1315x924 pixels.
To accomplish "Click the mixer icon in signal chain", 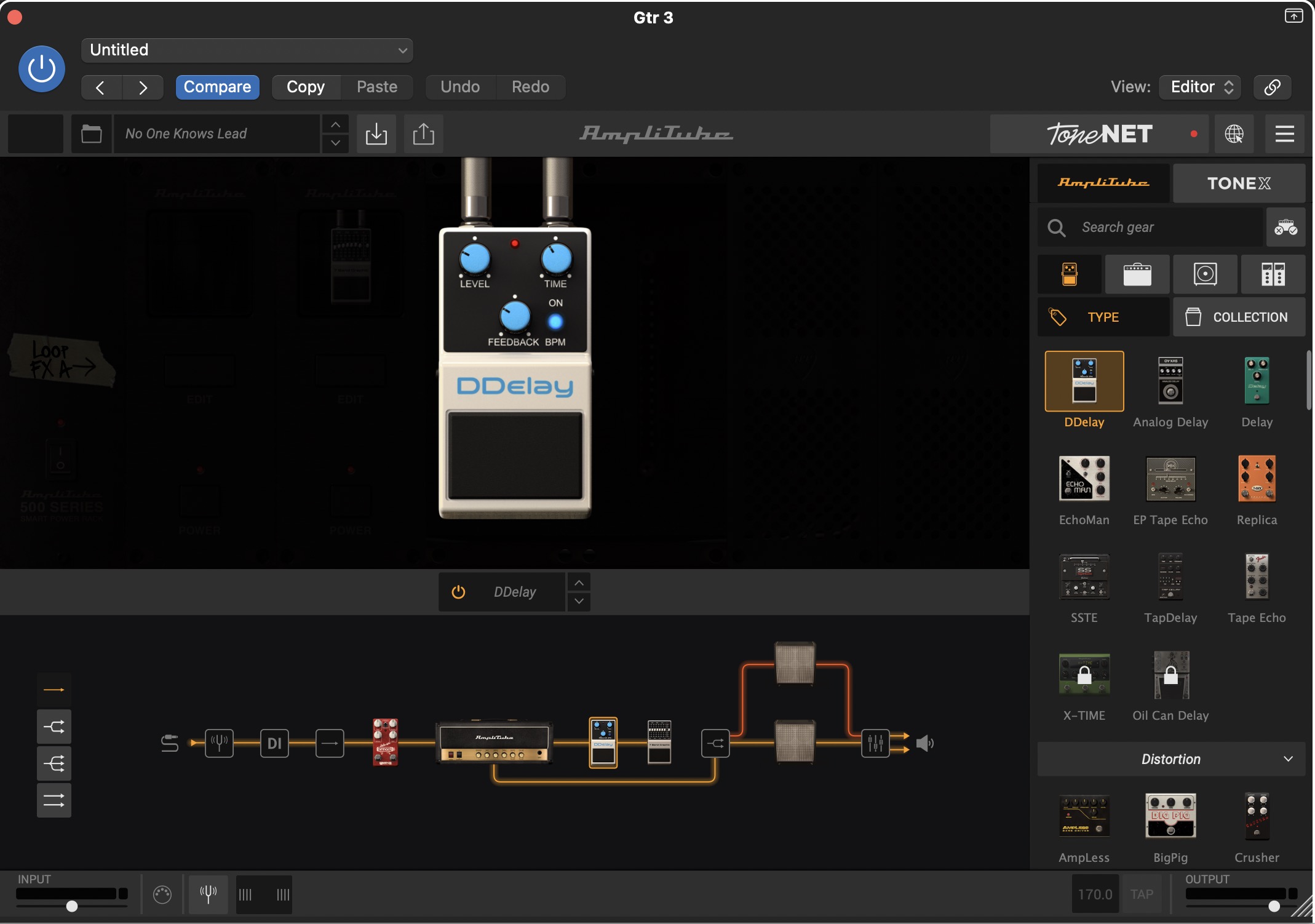I will [x=875, y=743].
